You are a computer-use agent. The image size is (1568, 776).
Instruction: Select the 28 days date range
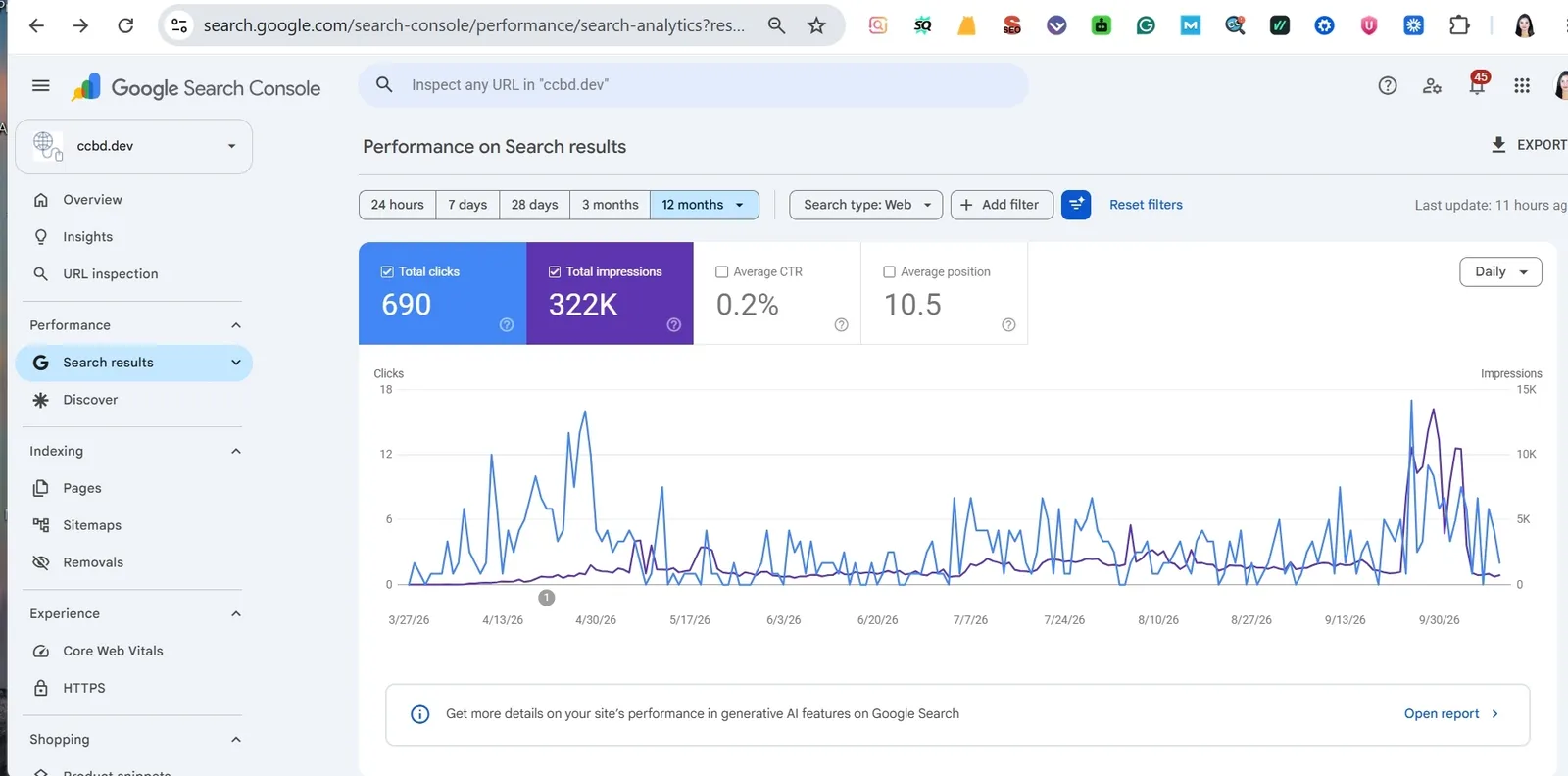pos(535,205)
